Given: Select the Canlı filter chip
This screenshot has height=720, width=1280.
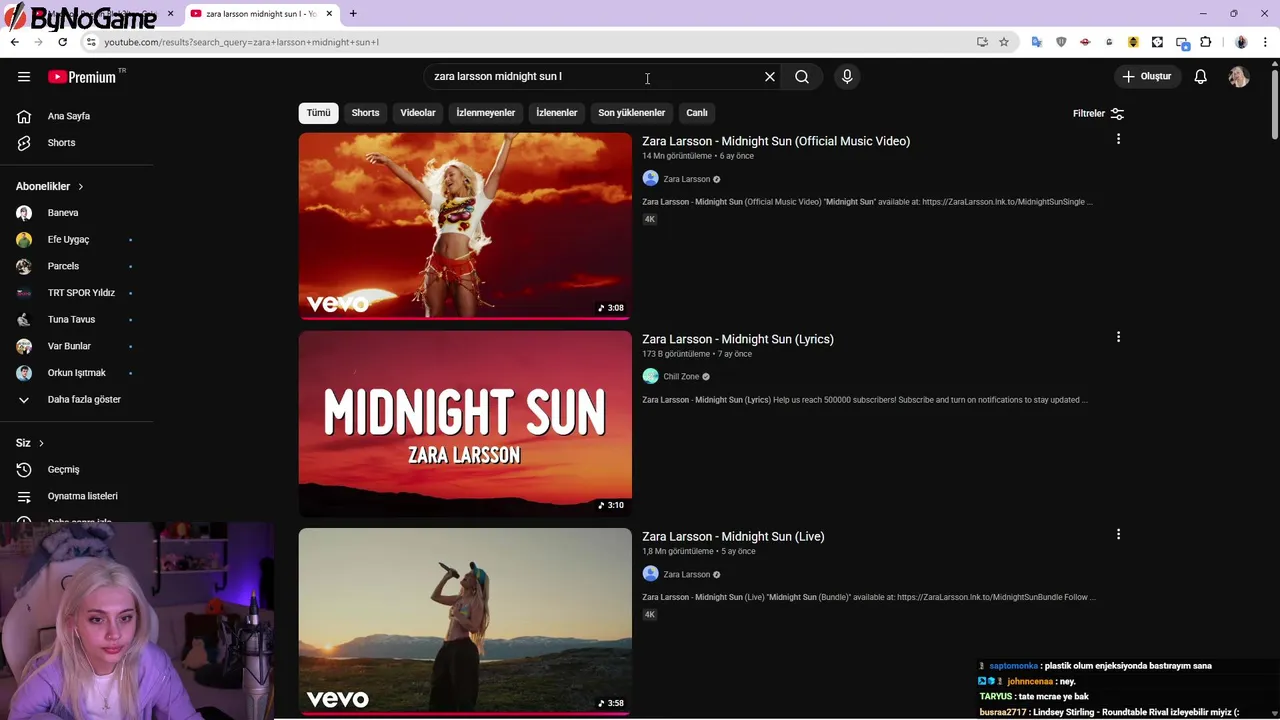Looking at the screenshot, I should tap(697, 113).
